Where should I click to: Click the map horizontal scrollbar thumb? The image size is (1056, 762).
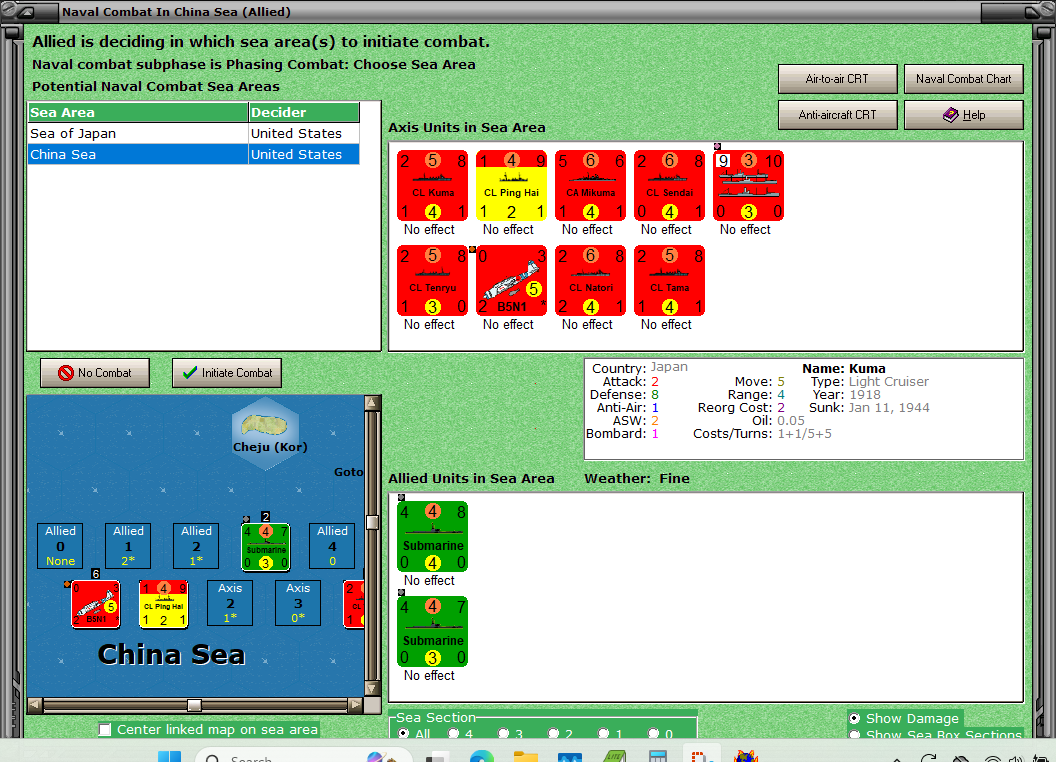tap(194, 705)
